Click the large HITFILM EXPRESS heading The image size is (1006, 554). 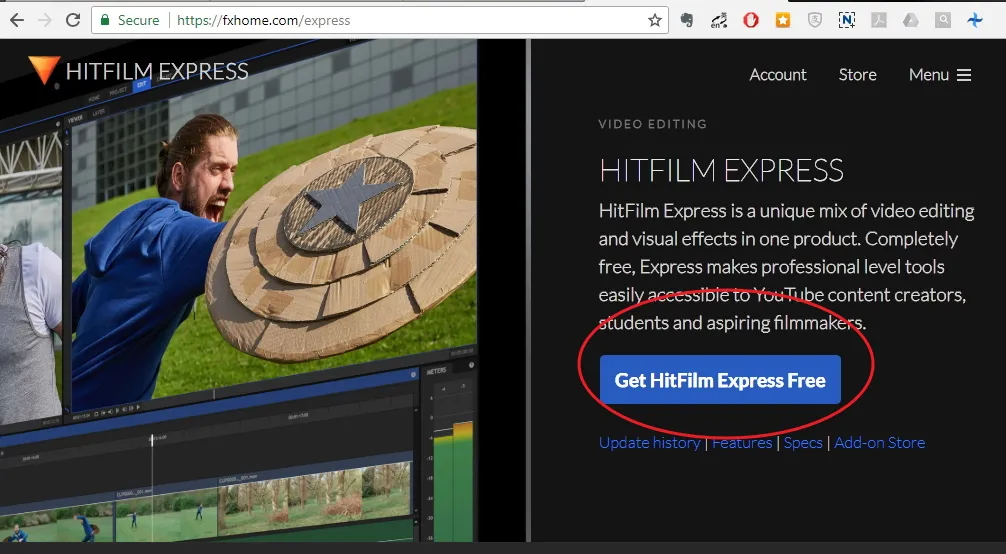(721, 171)
